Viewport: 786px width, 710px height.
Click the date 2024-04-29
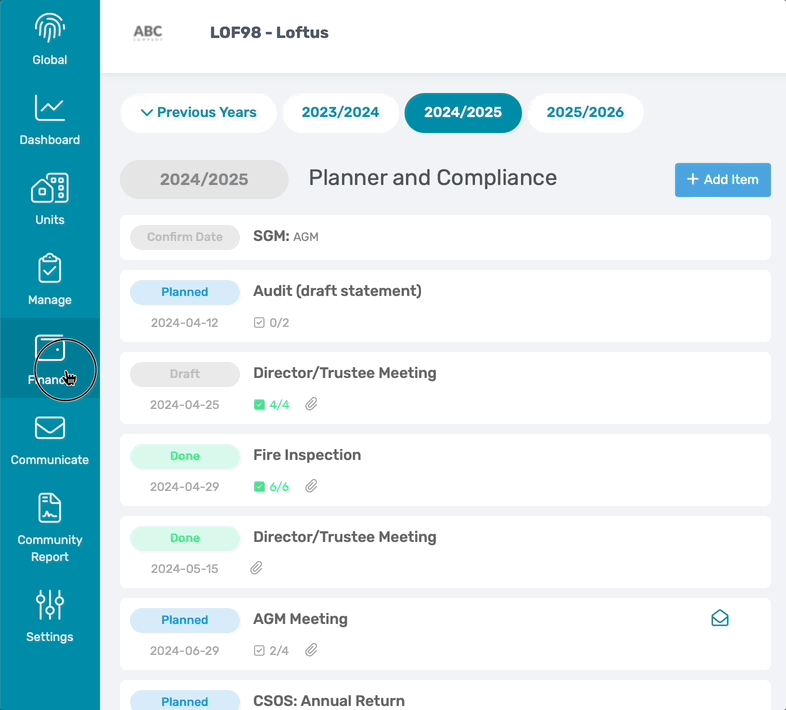184,487
